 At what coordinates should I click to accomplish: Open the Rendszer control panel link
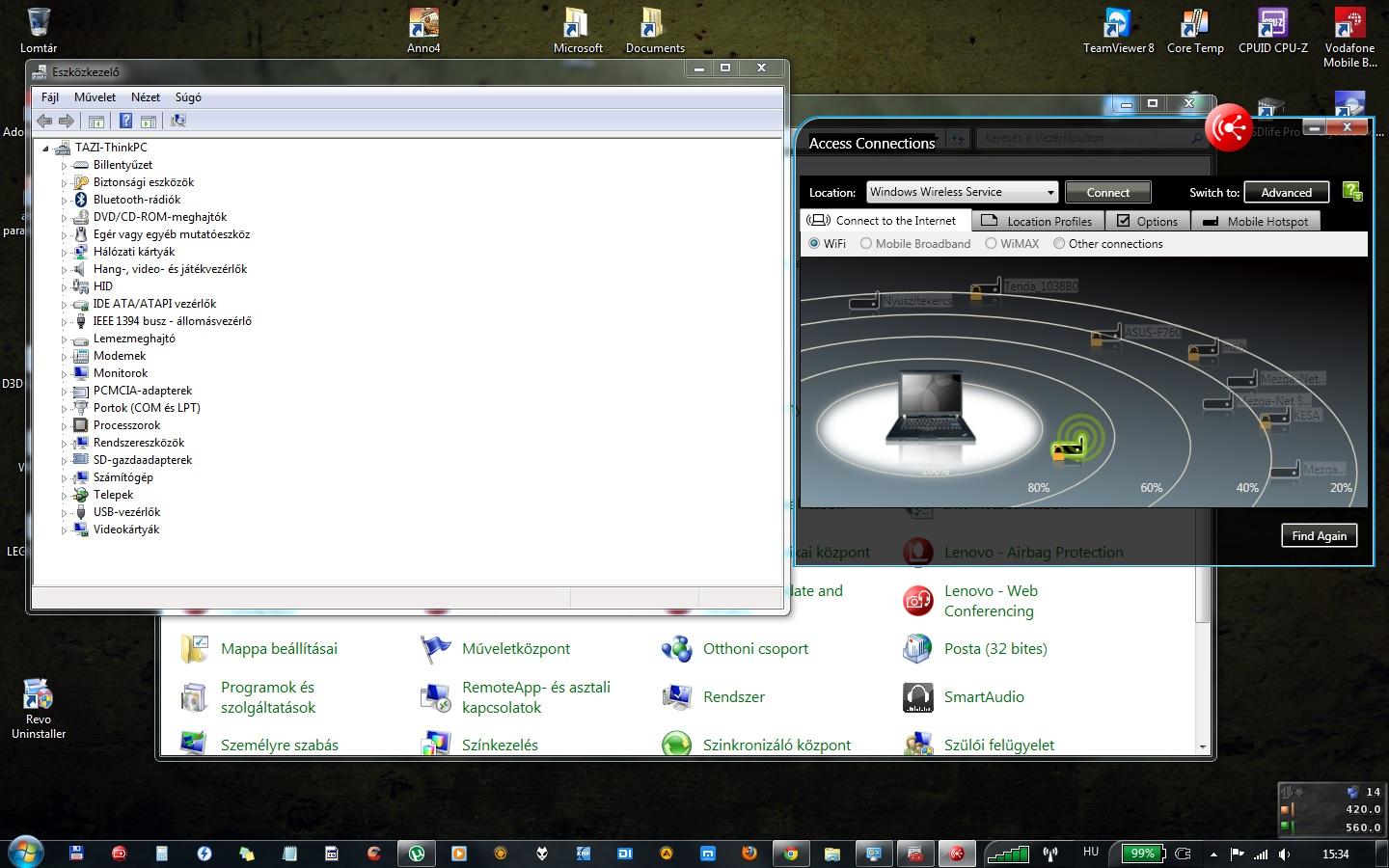coord(733,696)
